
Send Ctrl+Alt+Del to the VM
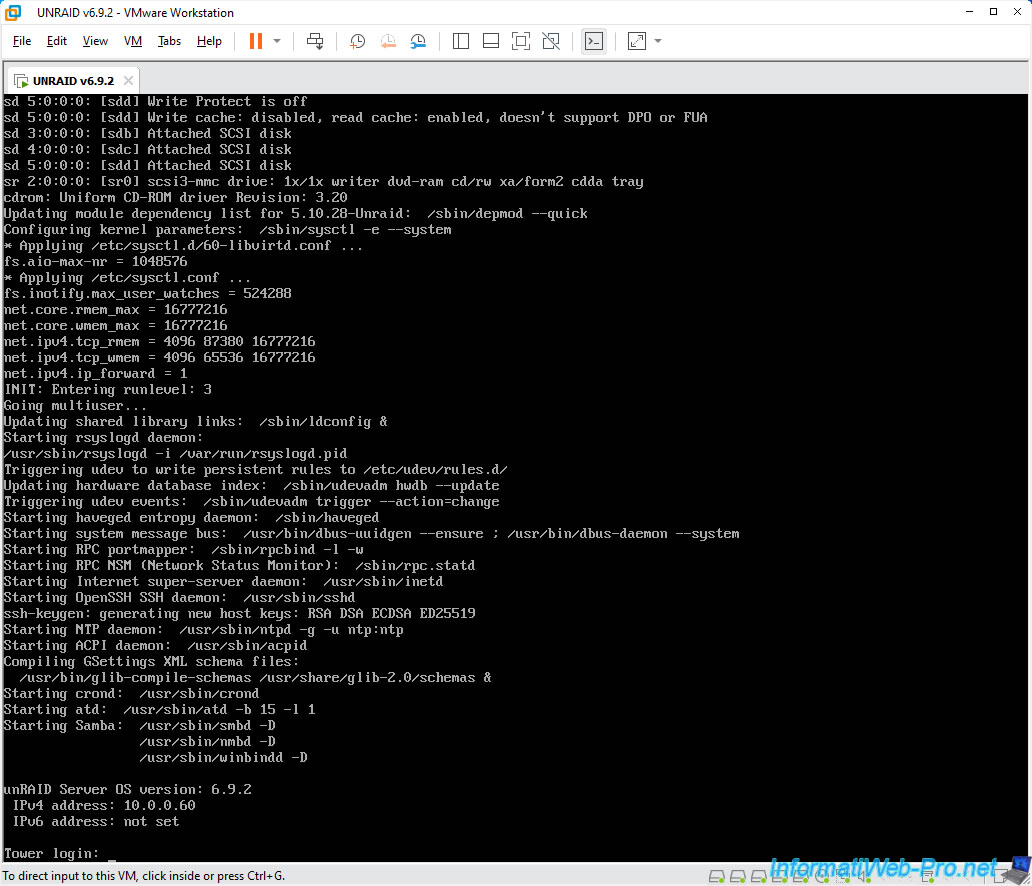[x=315, y=41]
